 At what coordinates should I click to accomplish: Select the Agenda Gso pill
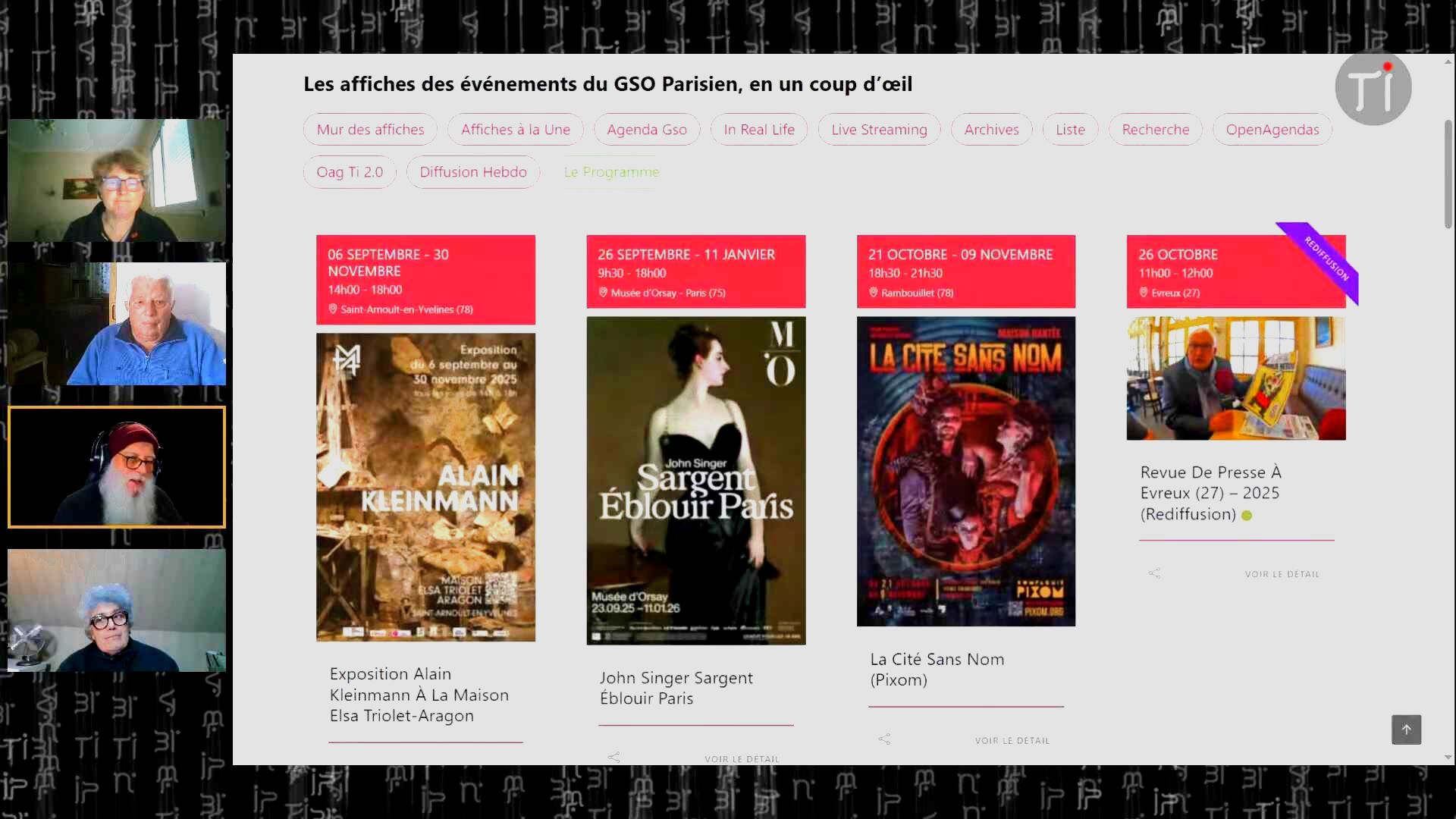(647, 130)
